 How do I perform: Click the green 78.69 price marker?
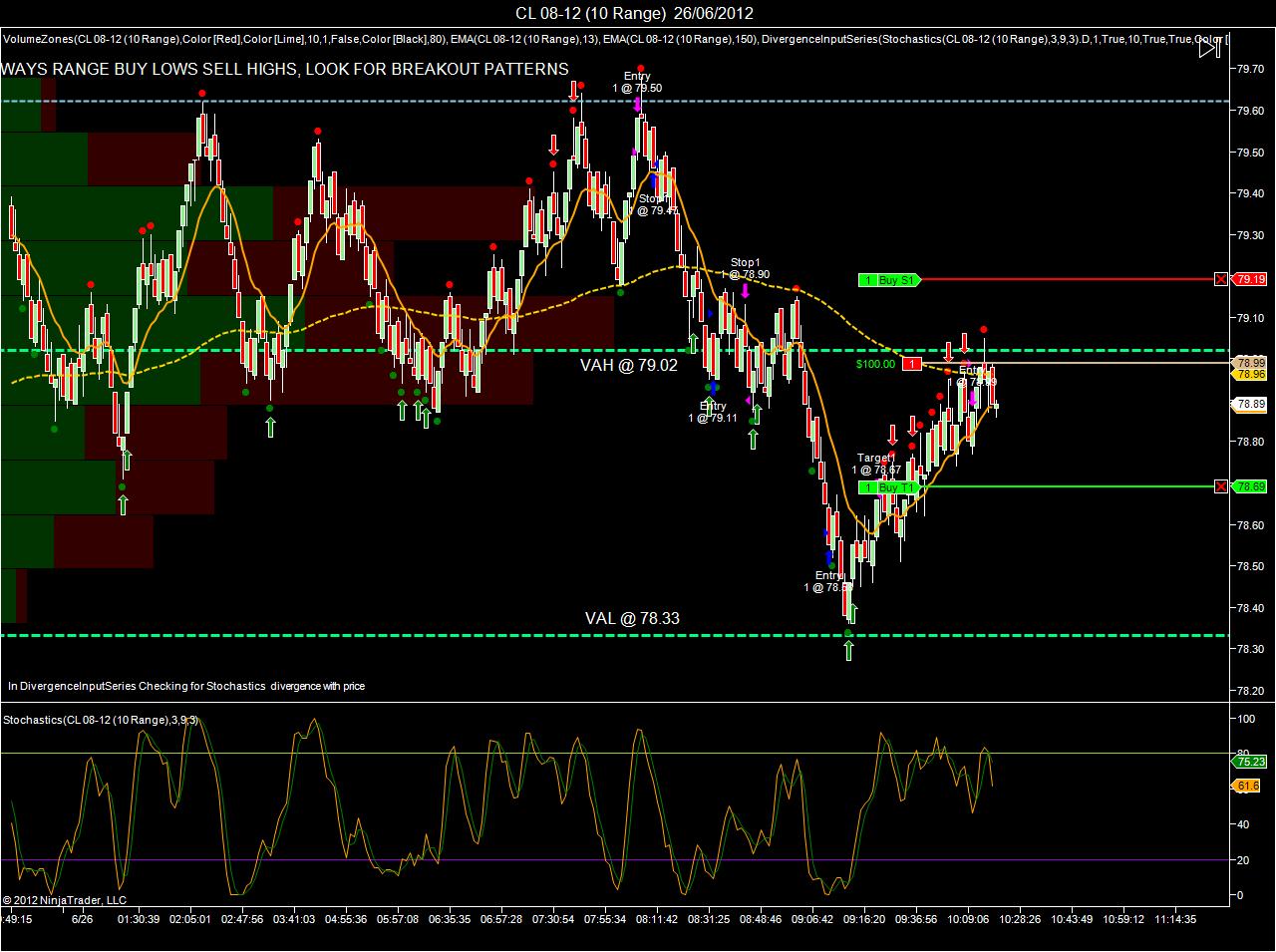(x=1248, y=486)
